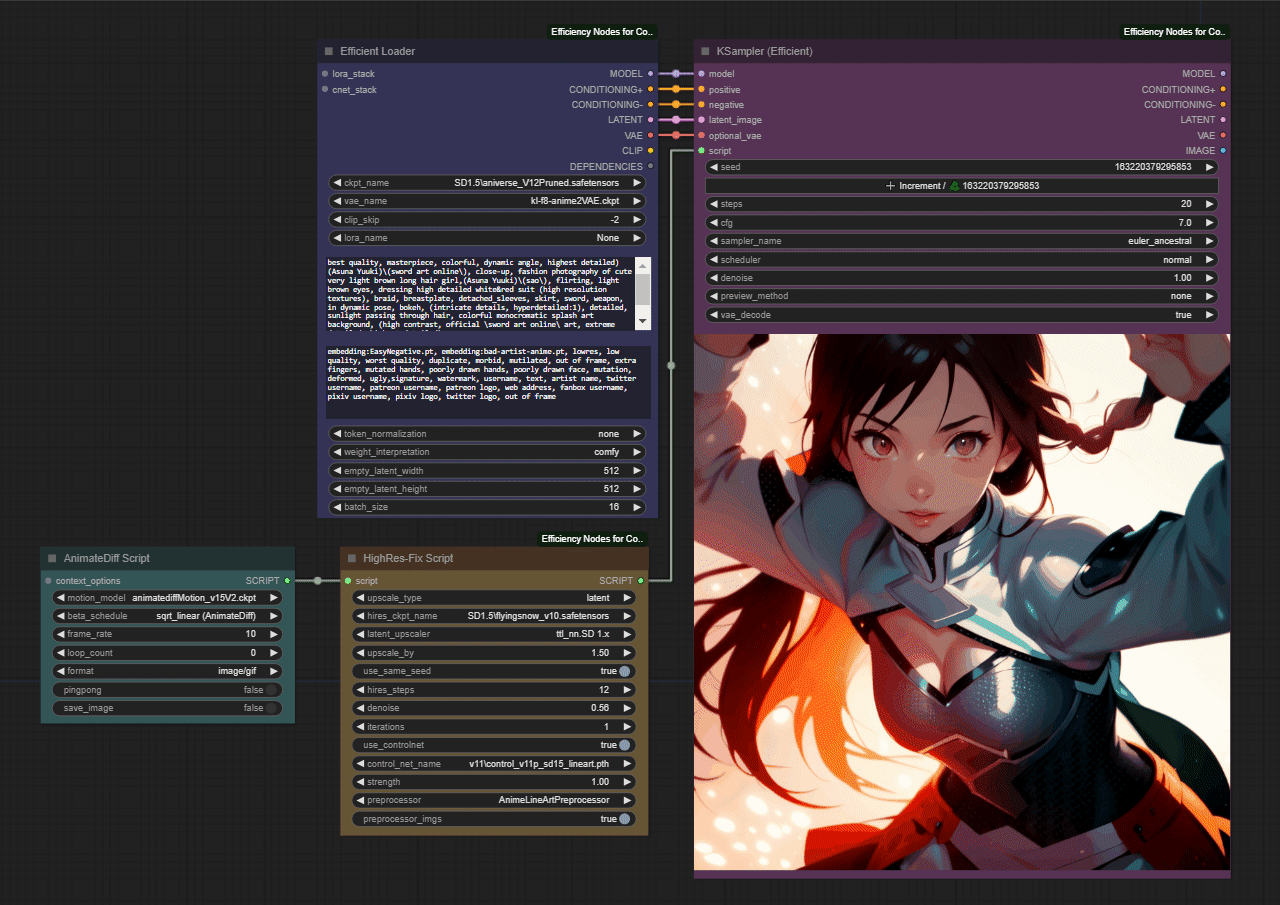Open the ckpt_name checkpoint dropdown
Viewport: 1280px width, 905px height.
tap(487, 183)
